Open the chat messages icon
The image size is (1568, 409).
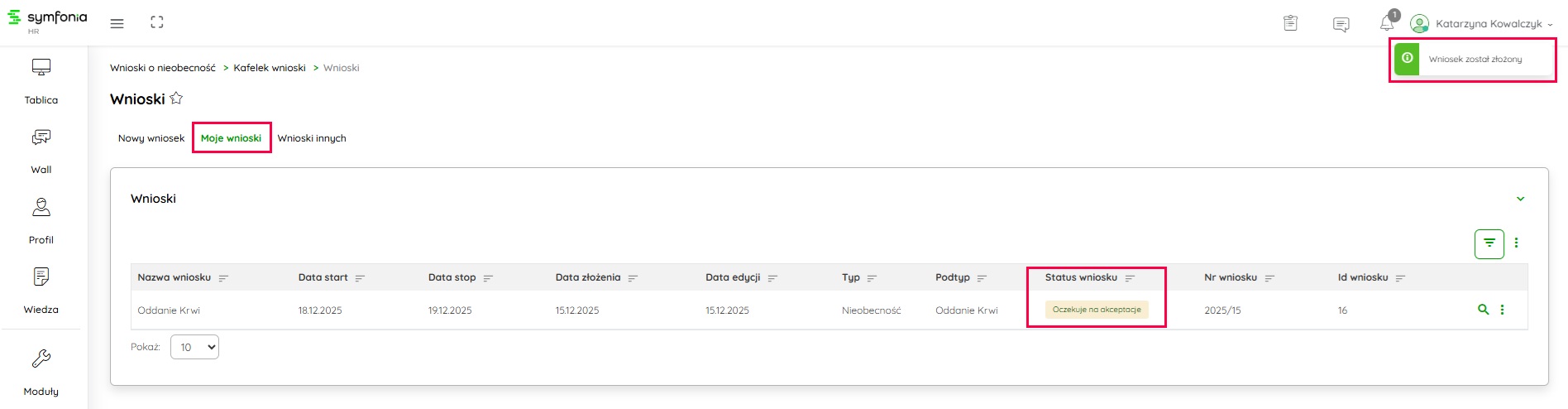point(1341,24)
